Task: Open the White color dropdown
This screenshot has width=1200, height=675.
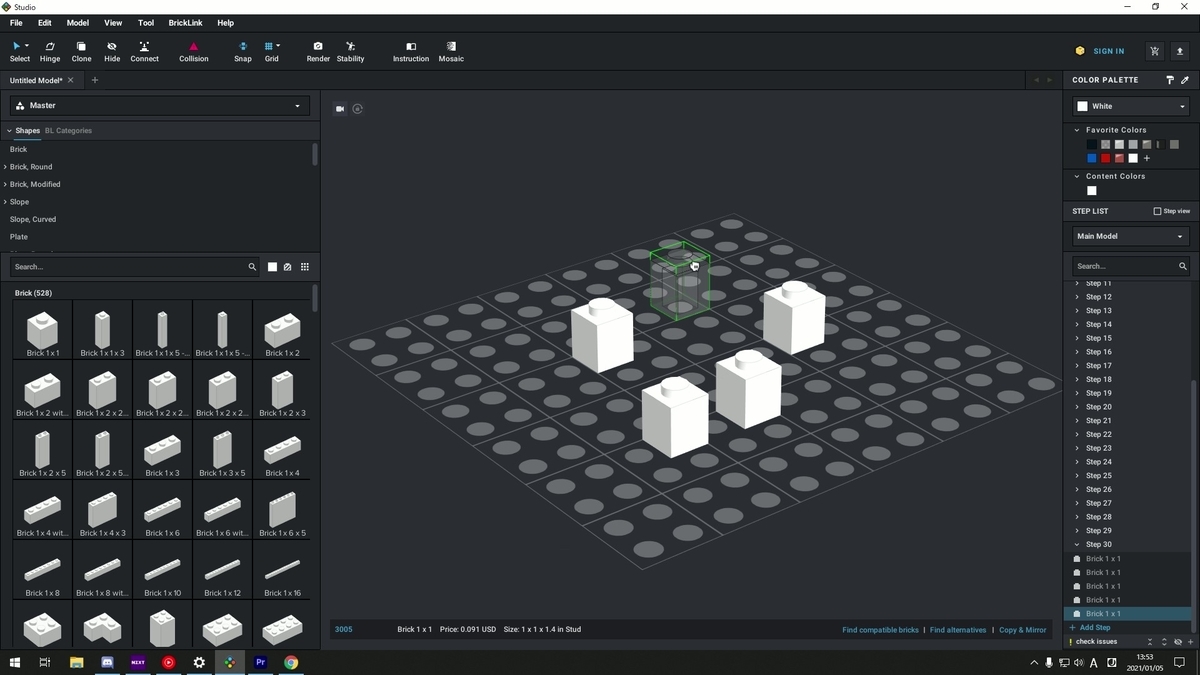Action: tap(1130, 106)
